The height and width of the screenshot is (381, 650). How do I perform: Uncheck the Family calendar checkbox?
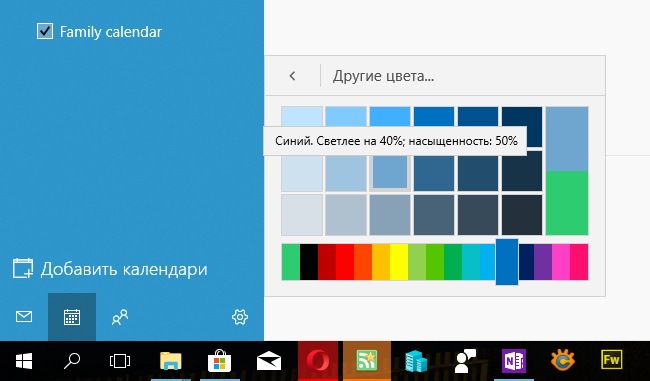click(45, 31)
